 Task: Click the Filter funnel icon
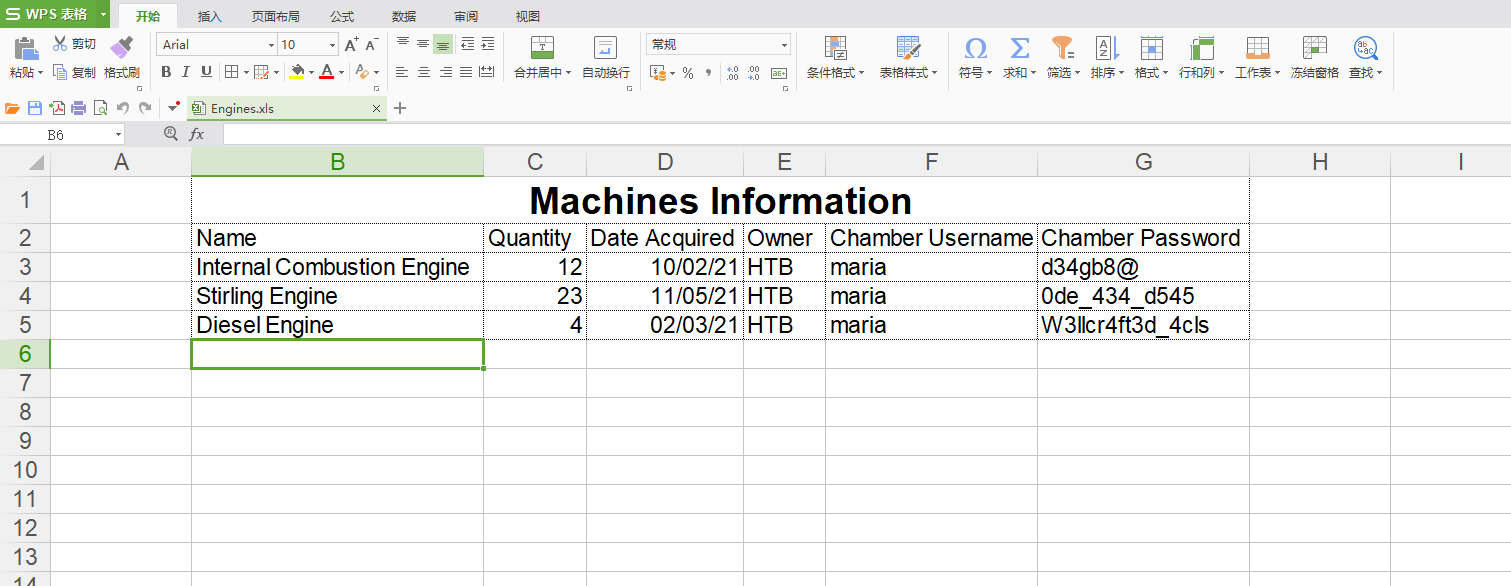1061,48
